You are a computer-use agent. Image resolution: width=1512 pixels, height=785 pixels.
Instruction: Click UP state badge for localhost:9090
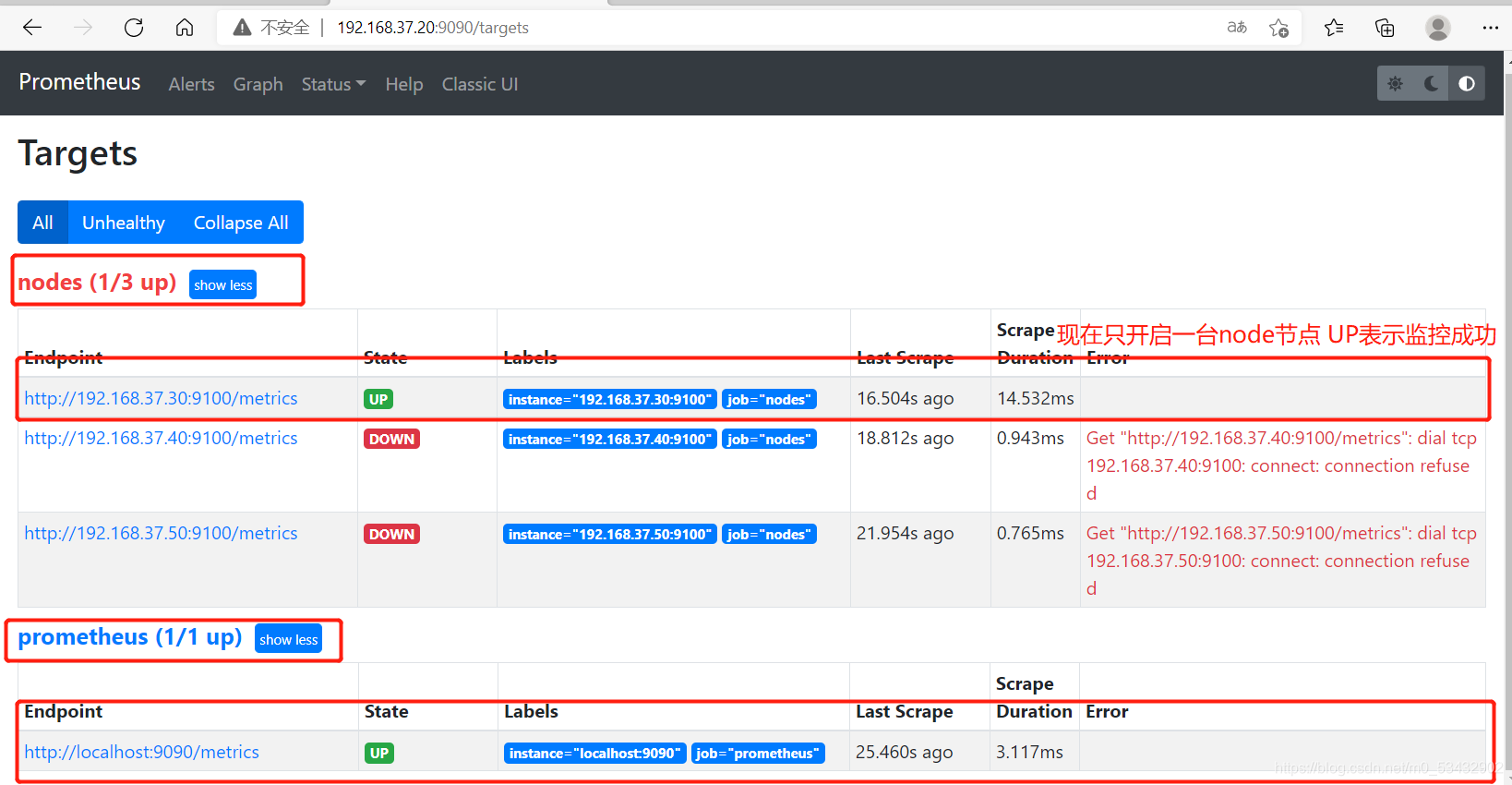(x=378, y=753)
